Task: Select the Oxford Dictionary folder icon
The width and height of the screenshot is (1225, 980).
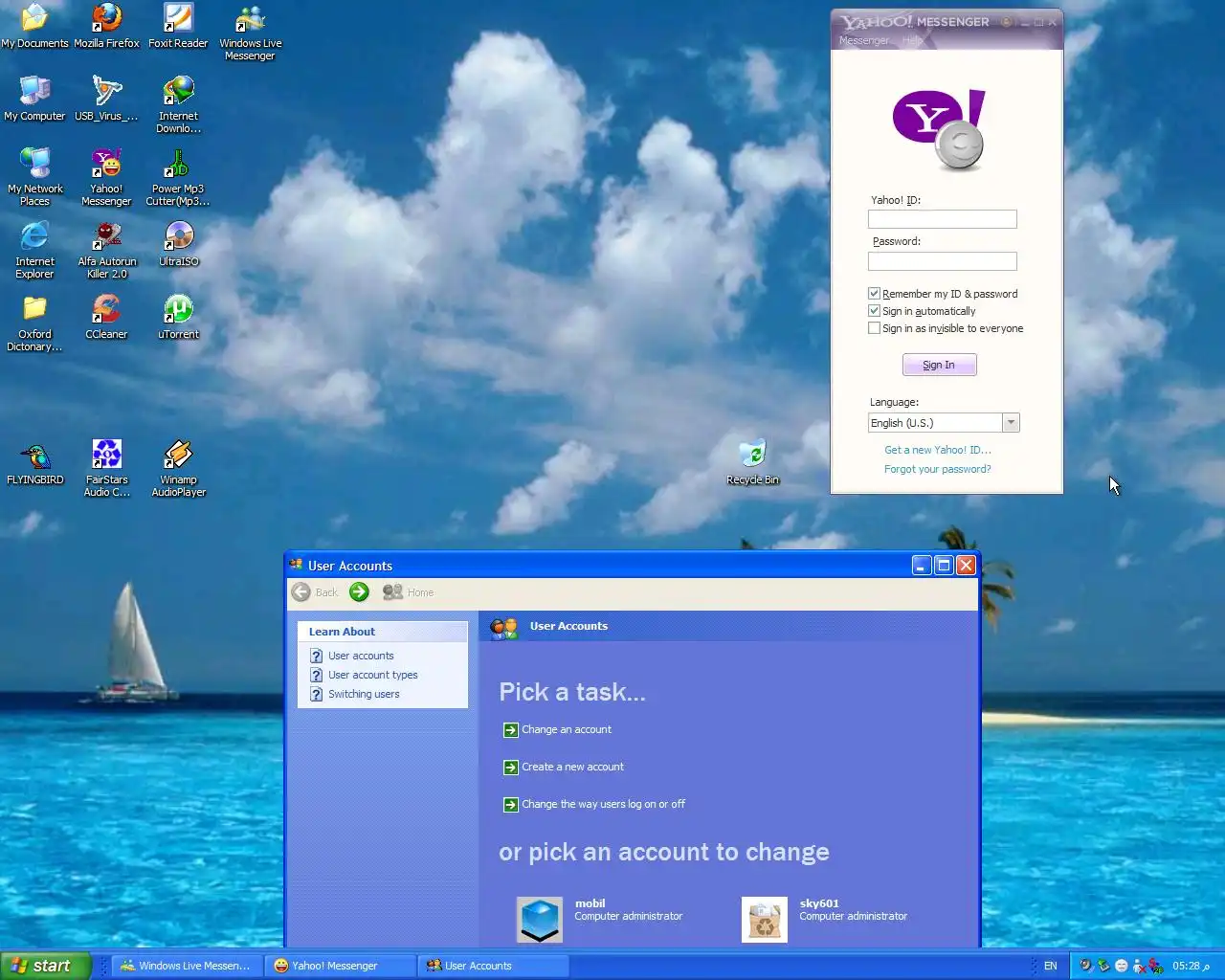Action: coord(34,323)
